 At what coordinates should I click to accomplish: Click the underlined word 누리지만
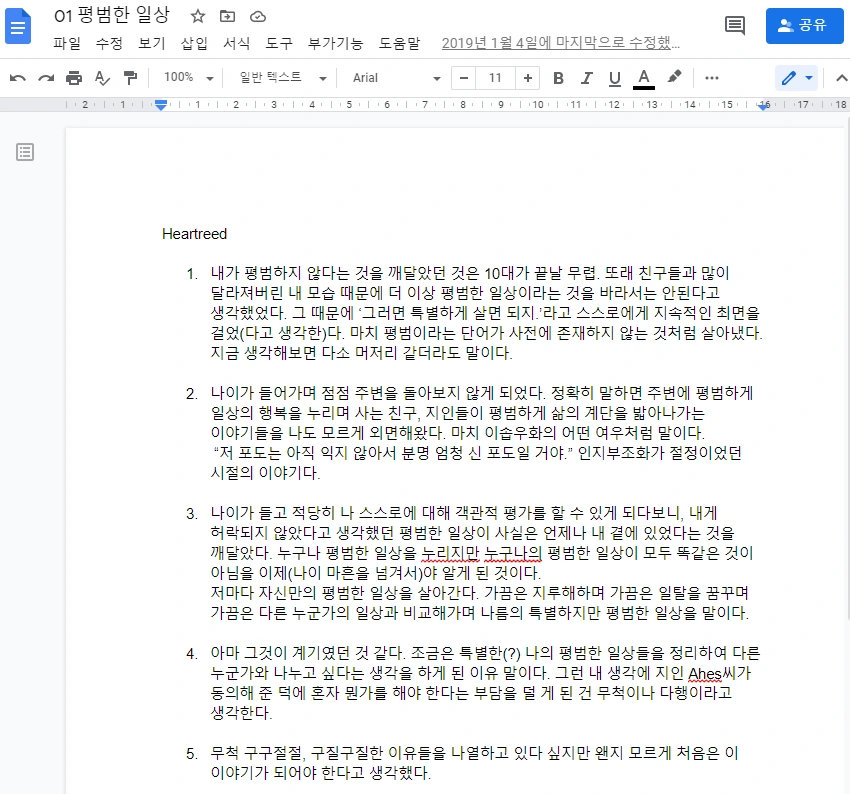tap(450, 553)
